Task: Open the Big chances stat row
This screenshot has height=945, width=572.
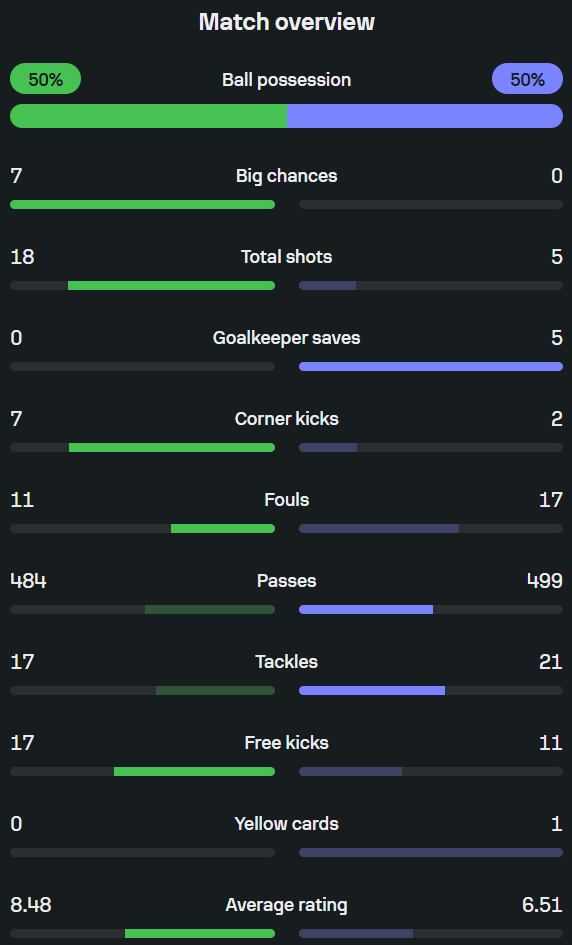Action: click(286, 189)
